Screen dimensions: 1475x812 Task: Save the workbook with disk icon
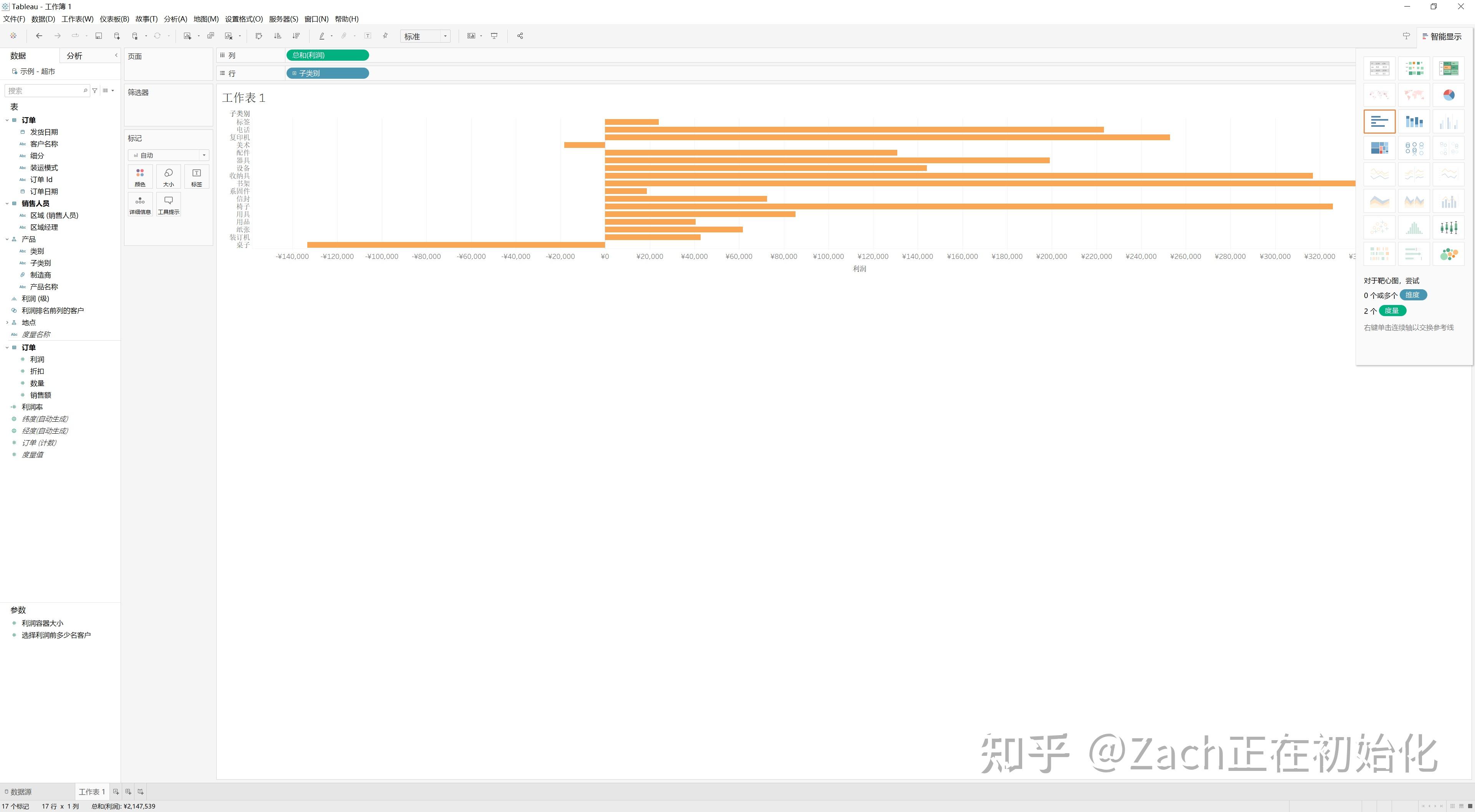98,36
